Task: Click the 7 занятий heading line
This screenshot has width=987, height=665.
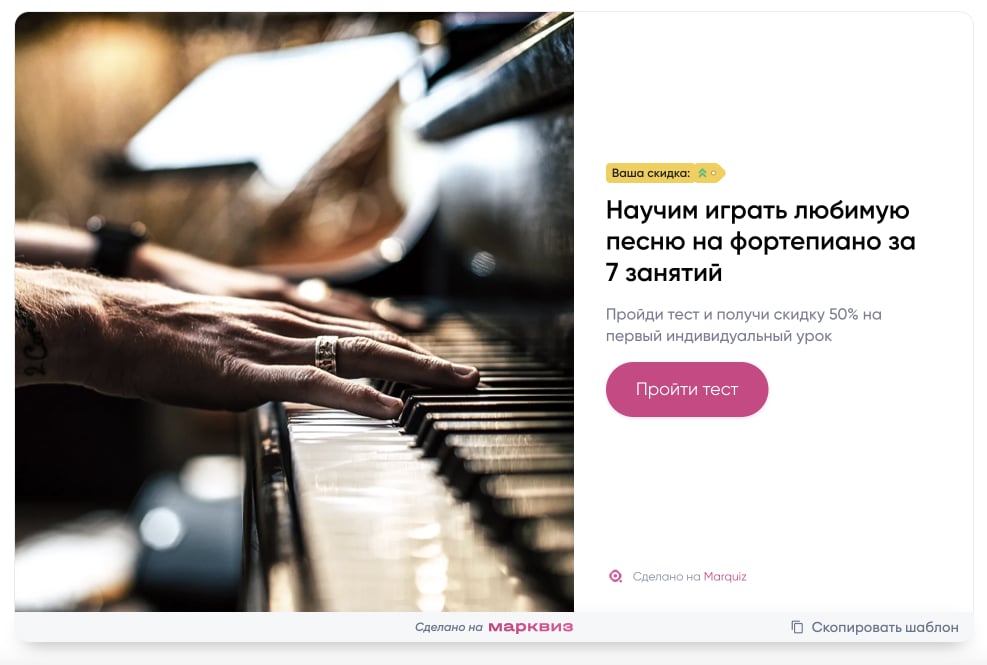Action: point(663,273)
